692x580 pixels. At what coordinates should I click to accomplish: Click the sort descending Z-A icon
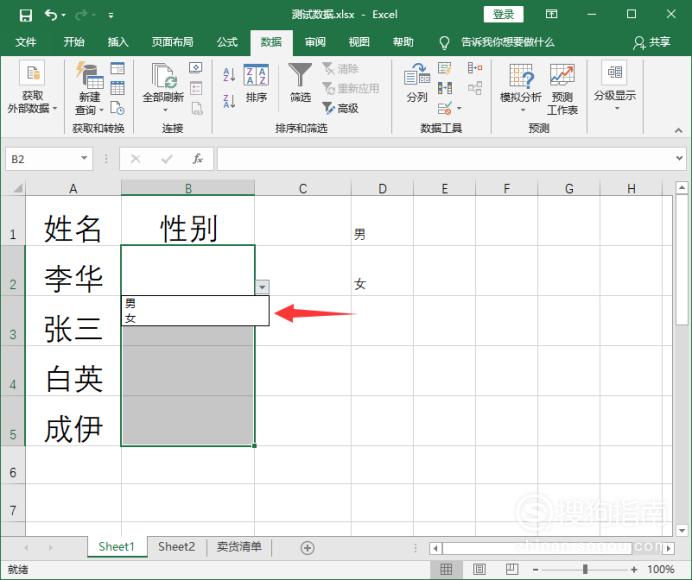click(x=229, y=101)
